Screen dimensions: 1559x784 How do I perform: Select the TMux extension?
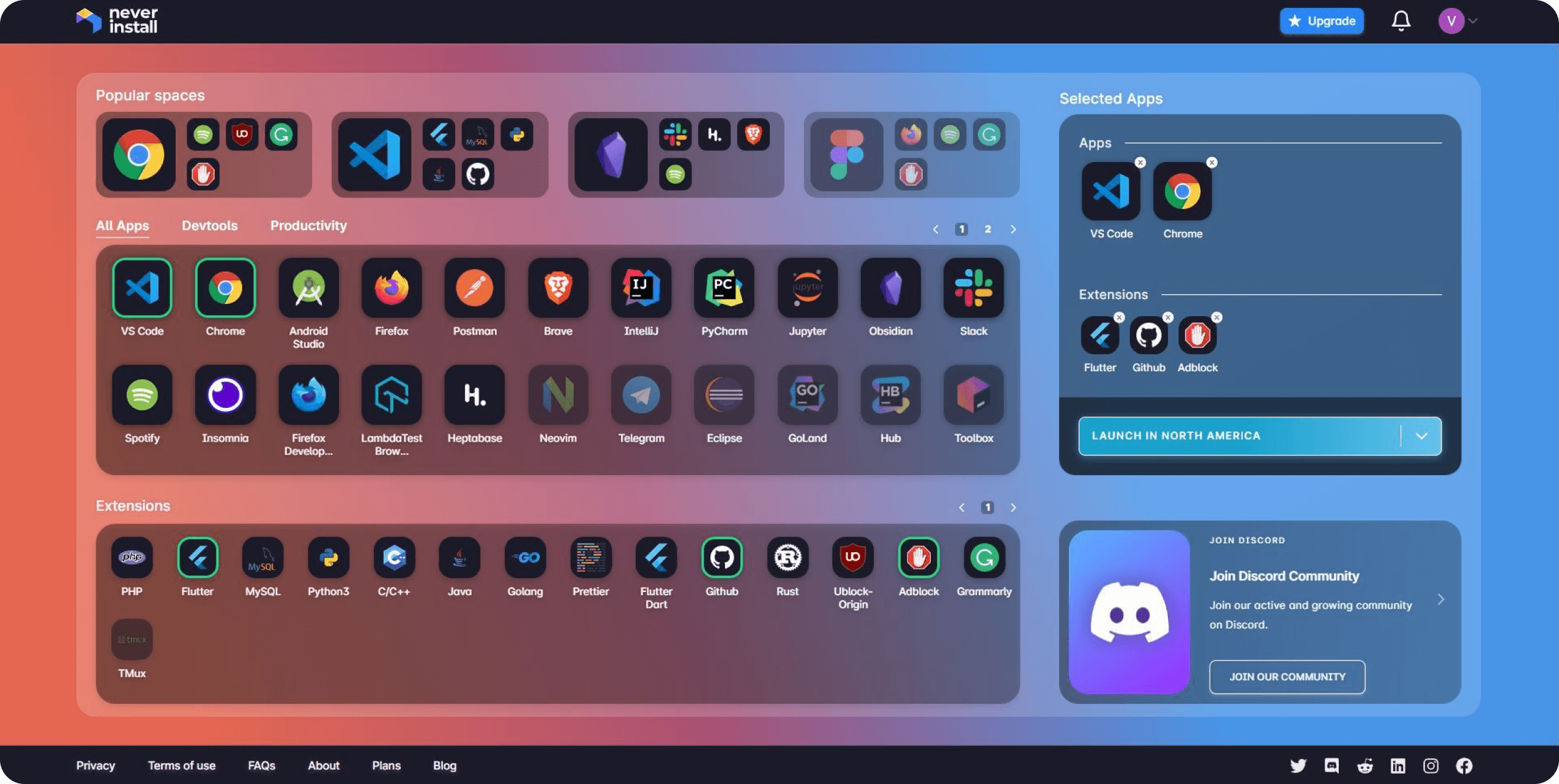click(x=132, y=639)
